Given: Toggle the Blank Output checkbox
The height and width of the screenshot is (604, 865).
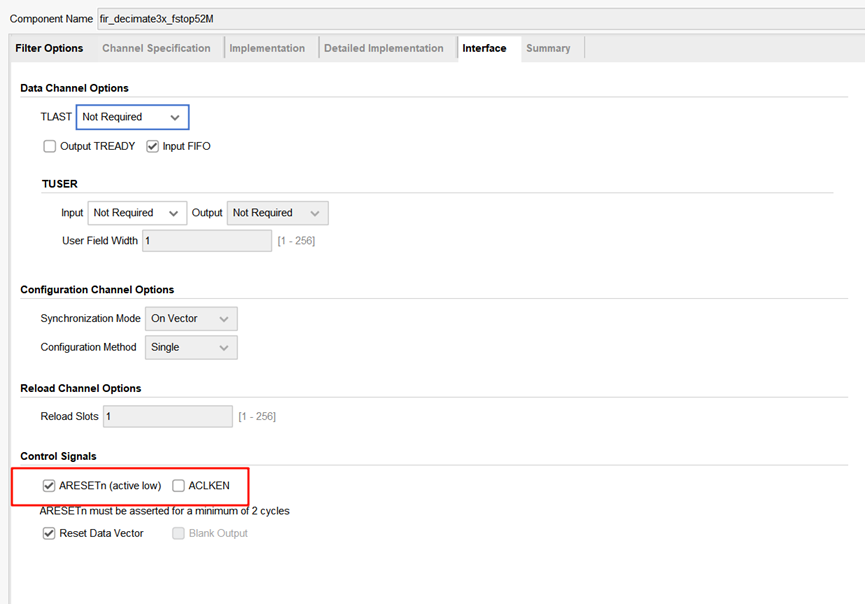Looking at the screenshot, I should click(x=178, y=533).
